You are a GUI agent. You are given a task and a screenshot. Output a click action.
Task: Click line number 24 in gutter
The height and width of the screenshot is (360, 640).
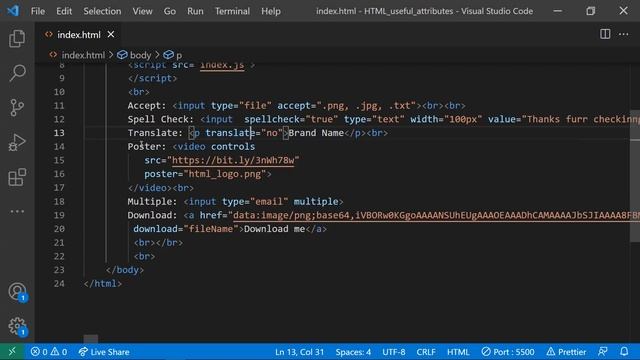[x=59, y=284]
